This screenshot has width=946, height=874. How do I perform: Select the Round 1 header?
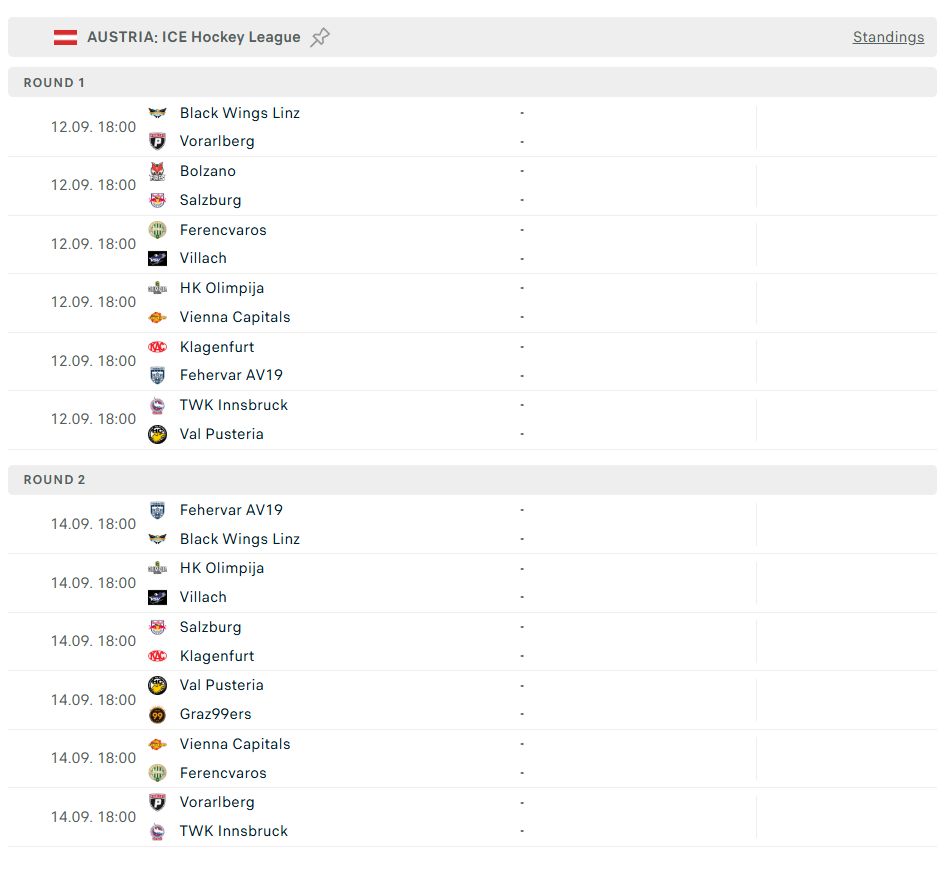pyautogui.click(x=55, y=83)
